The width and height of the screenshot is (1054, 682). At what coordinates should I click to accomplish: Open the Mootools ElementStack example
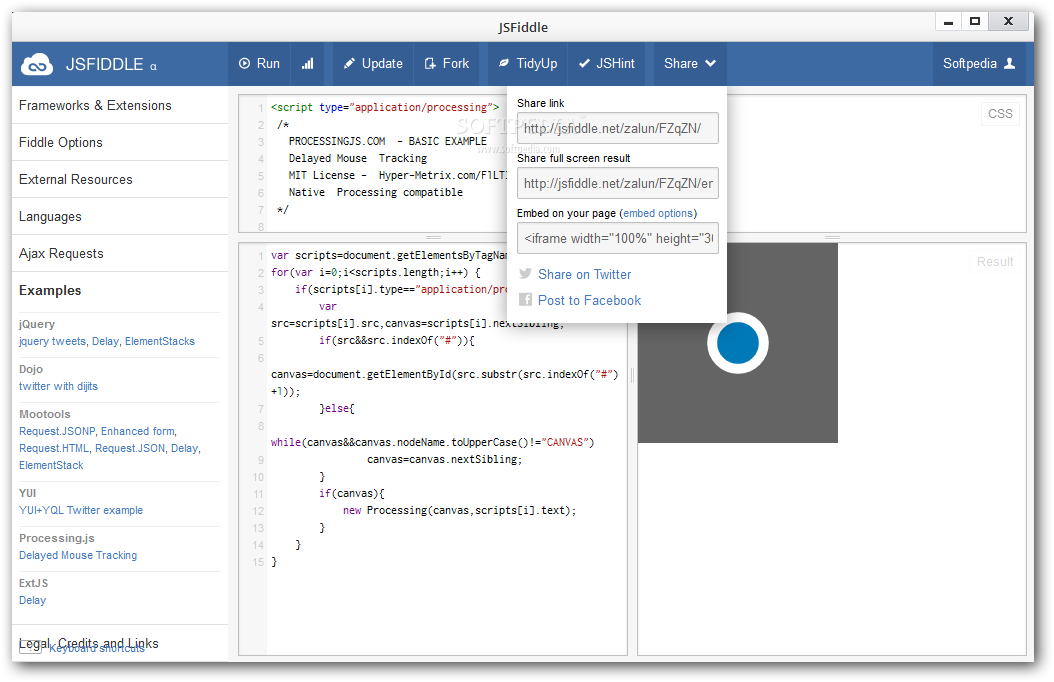coord(51,465)
